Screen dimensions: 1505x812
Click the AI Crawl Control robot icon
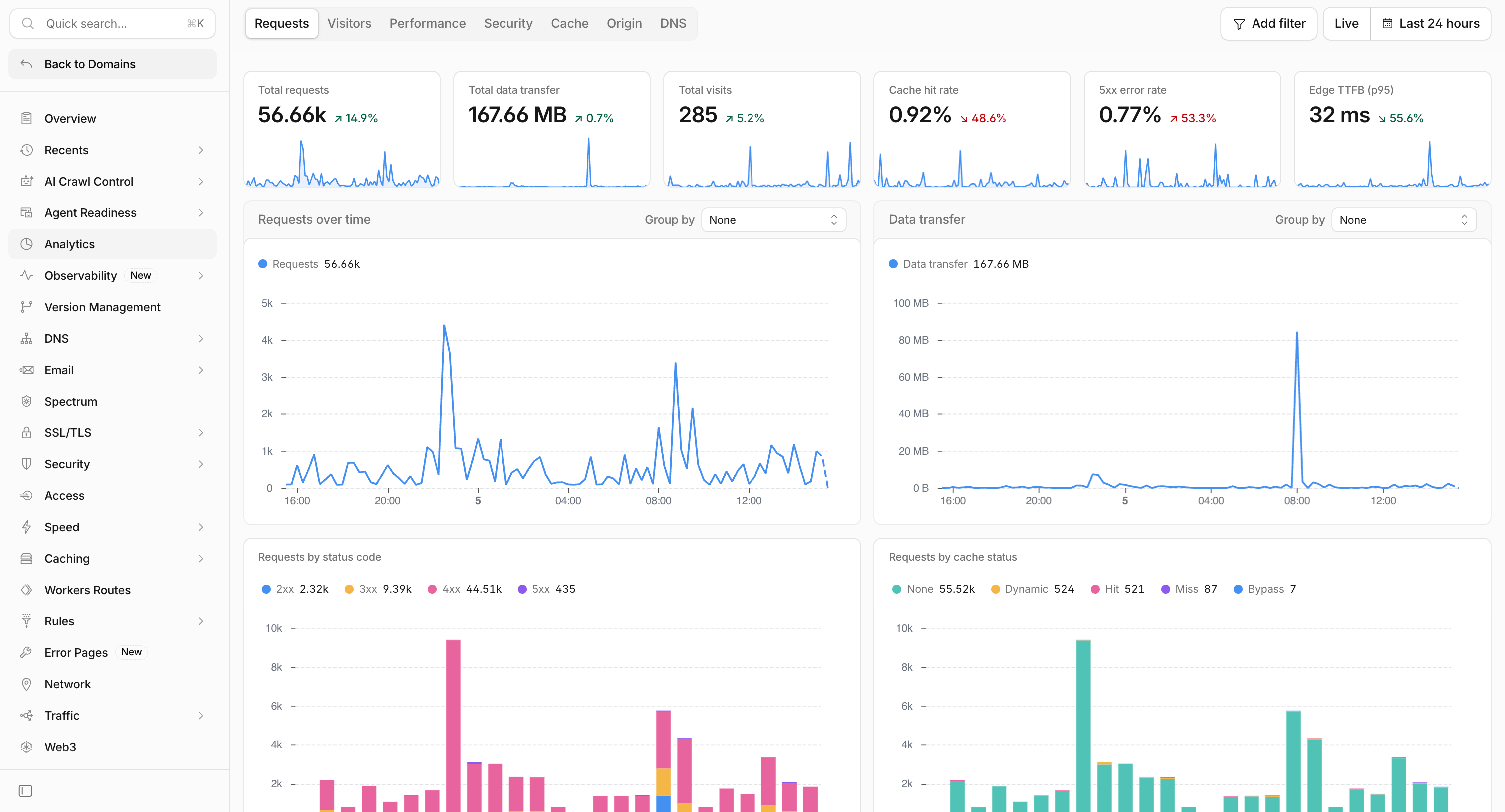pos(26,182)
